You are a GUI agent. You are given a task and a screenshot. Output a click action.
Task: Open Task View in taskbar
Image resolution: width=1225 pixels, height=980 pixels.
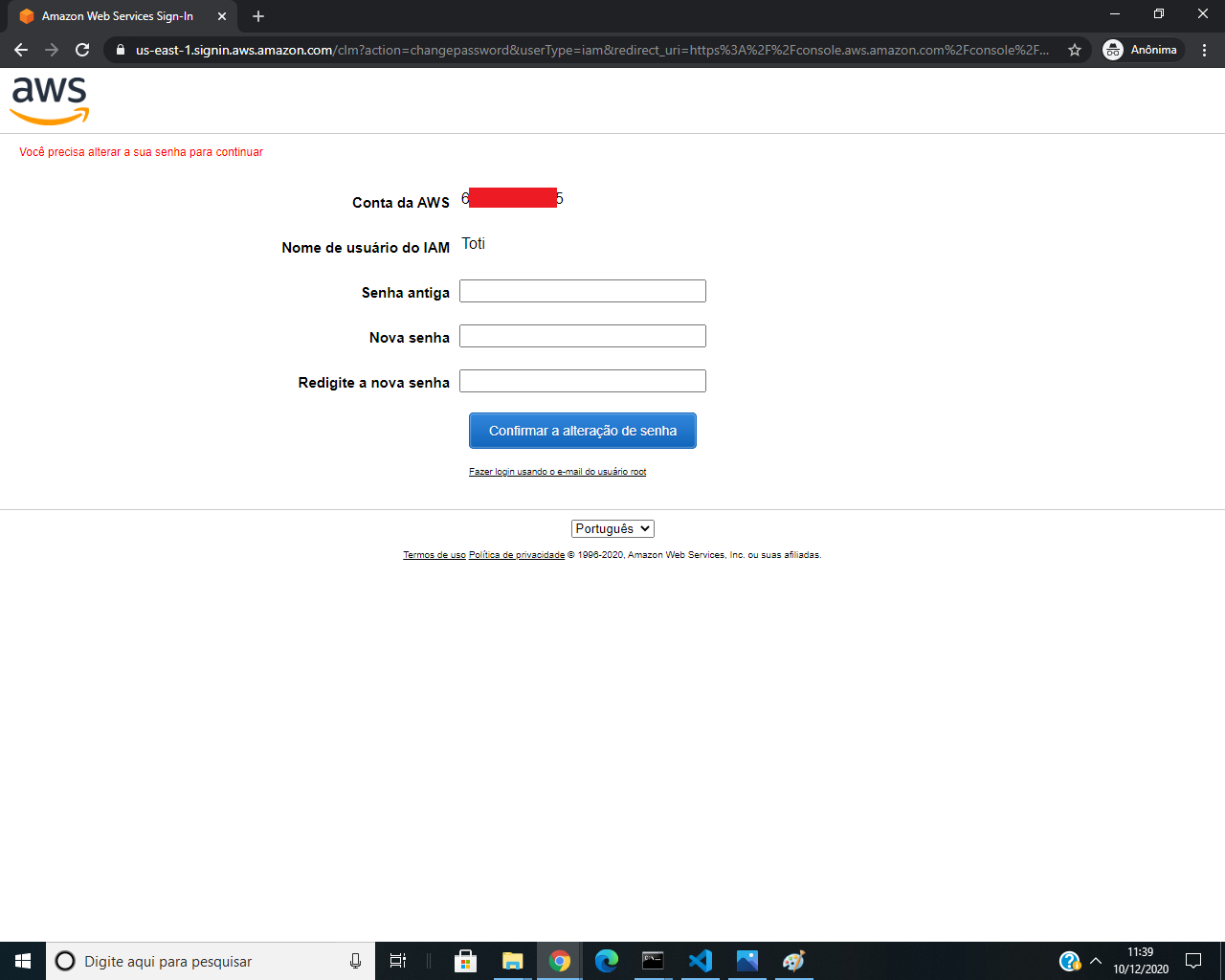[x=398, y=961]
